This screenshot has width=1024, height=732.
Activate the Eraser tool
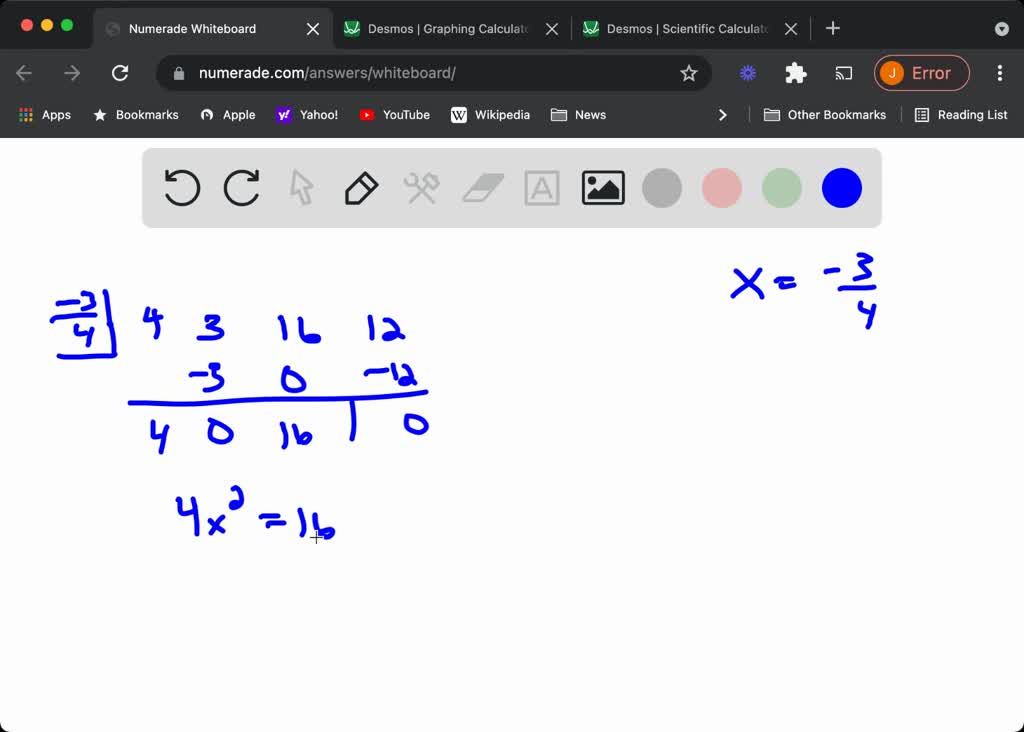tap(482, 187)
